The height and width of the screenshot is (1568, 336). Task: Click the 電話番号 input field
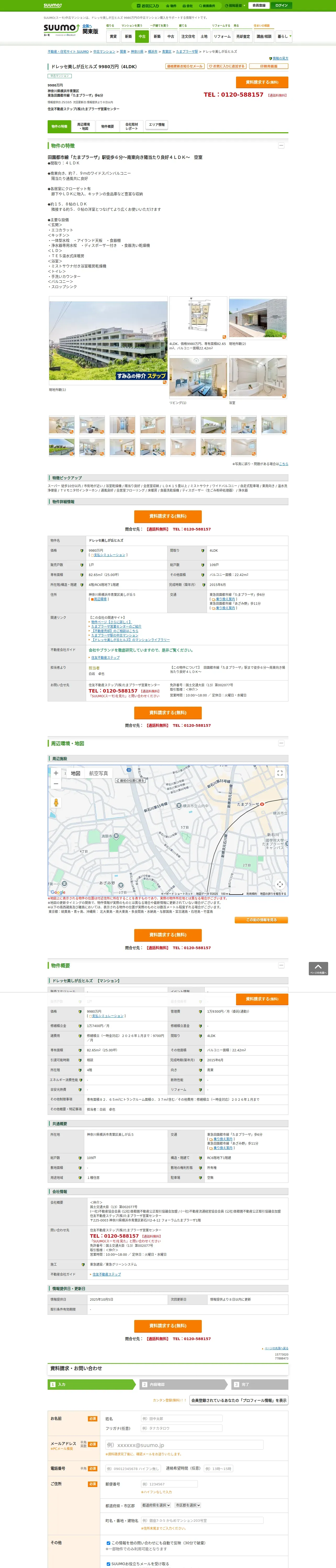click(132, 1469)
